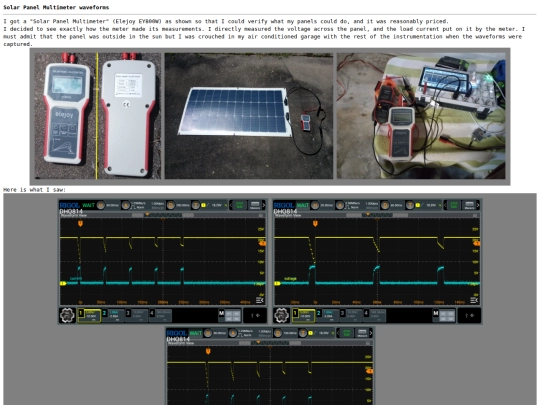Open the test bench instrumentation photo

[x=421, y=116]
